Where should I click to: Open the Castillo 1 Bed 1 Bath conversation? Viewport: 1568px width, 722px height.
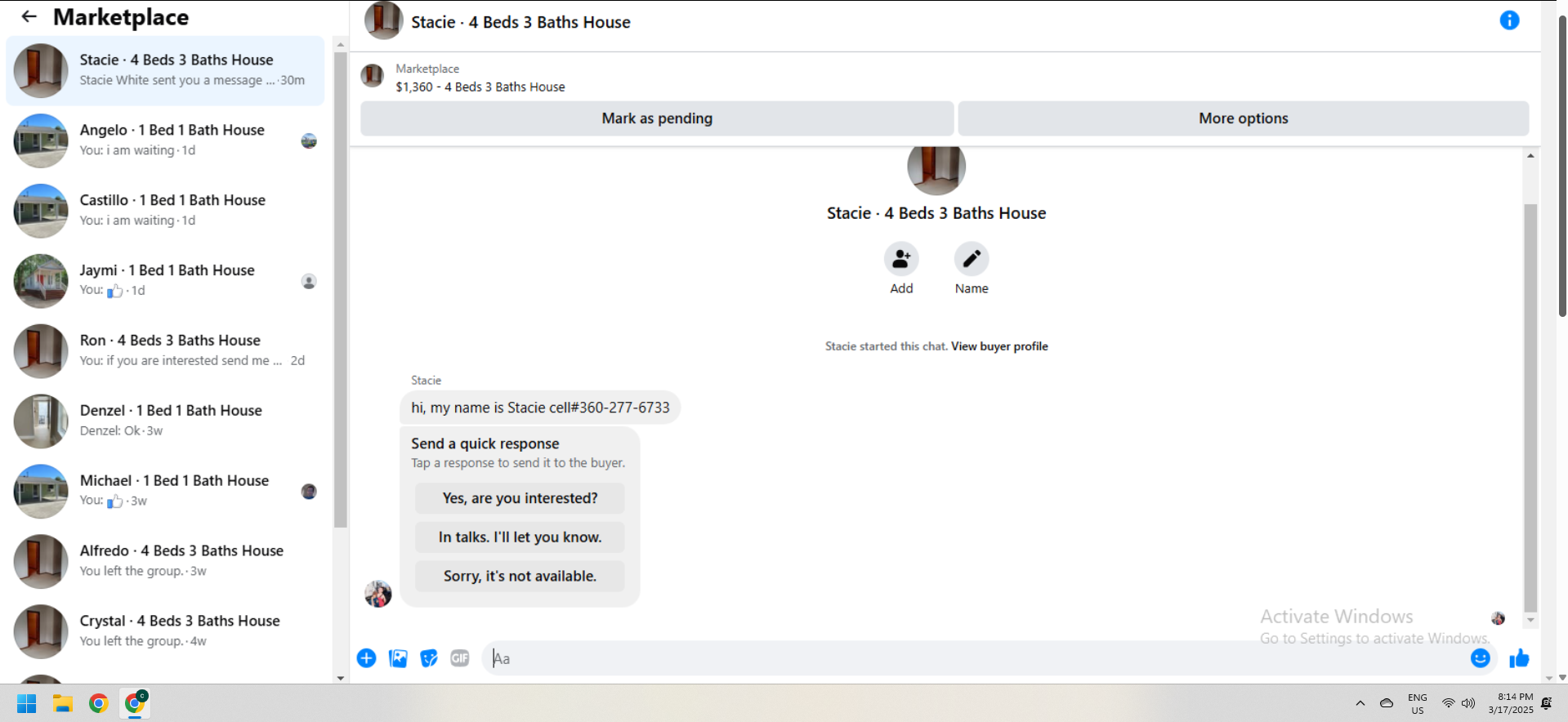pos(165,211)
